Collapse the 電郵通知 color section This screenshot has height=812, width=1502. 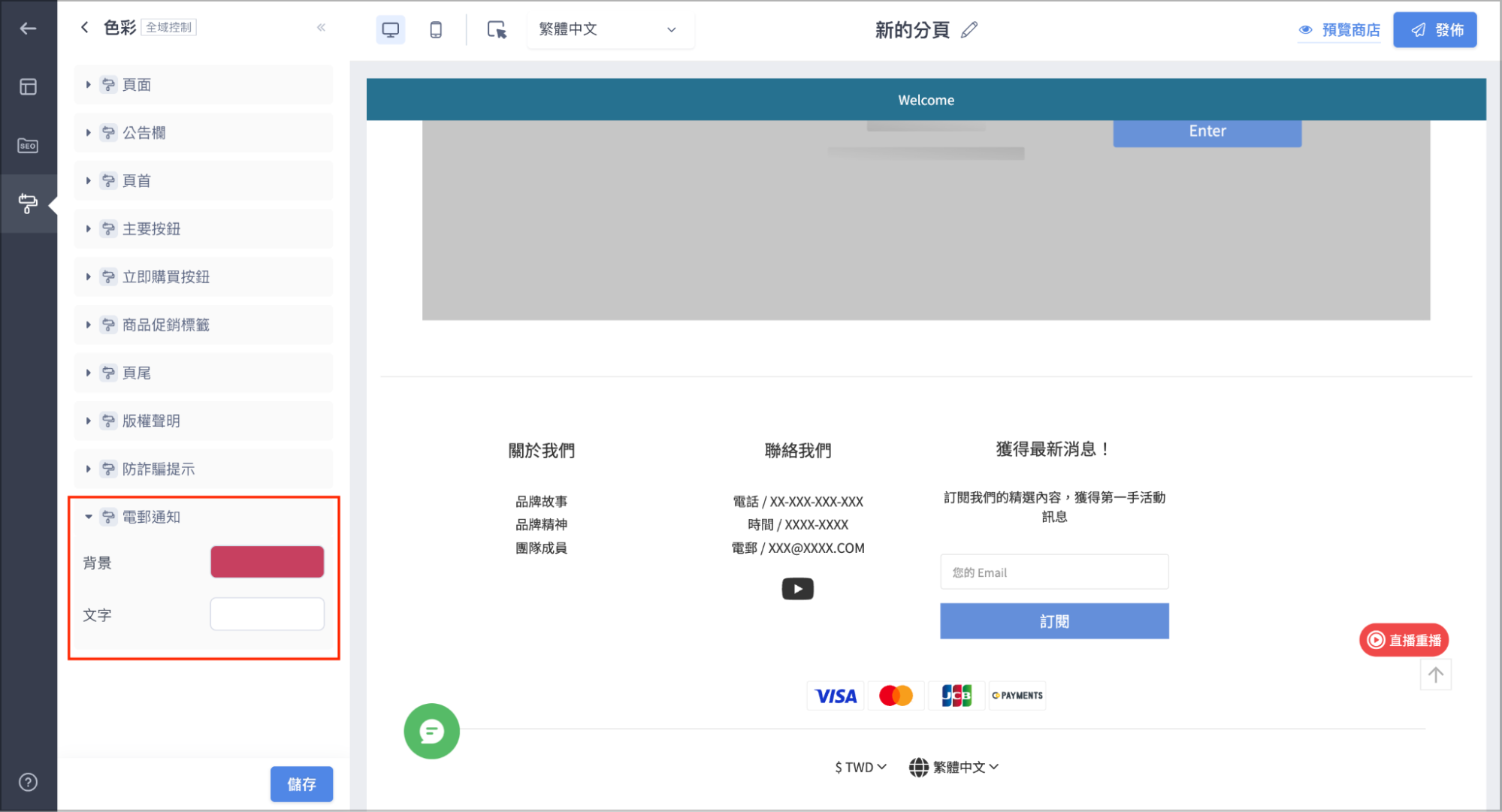click(203, 517)
